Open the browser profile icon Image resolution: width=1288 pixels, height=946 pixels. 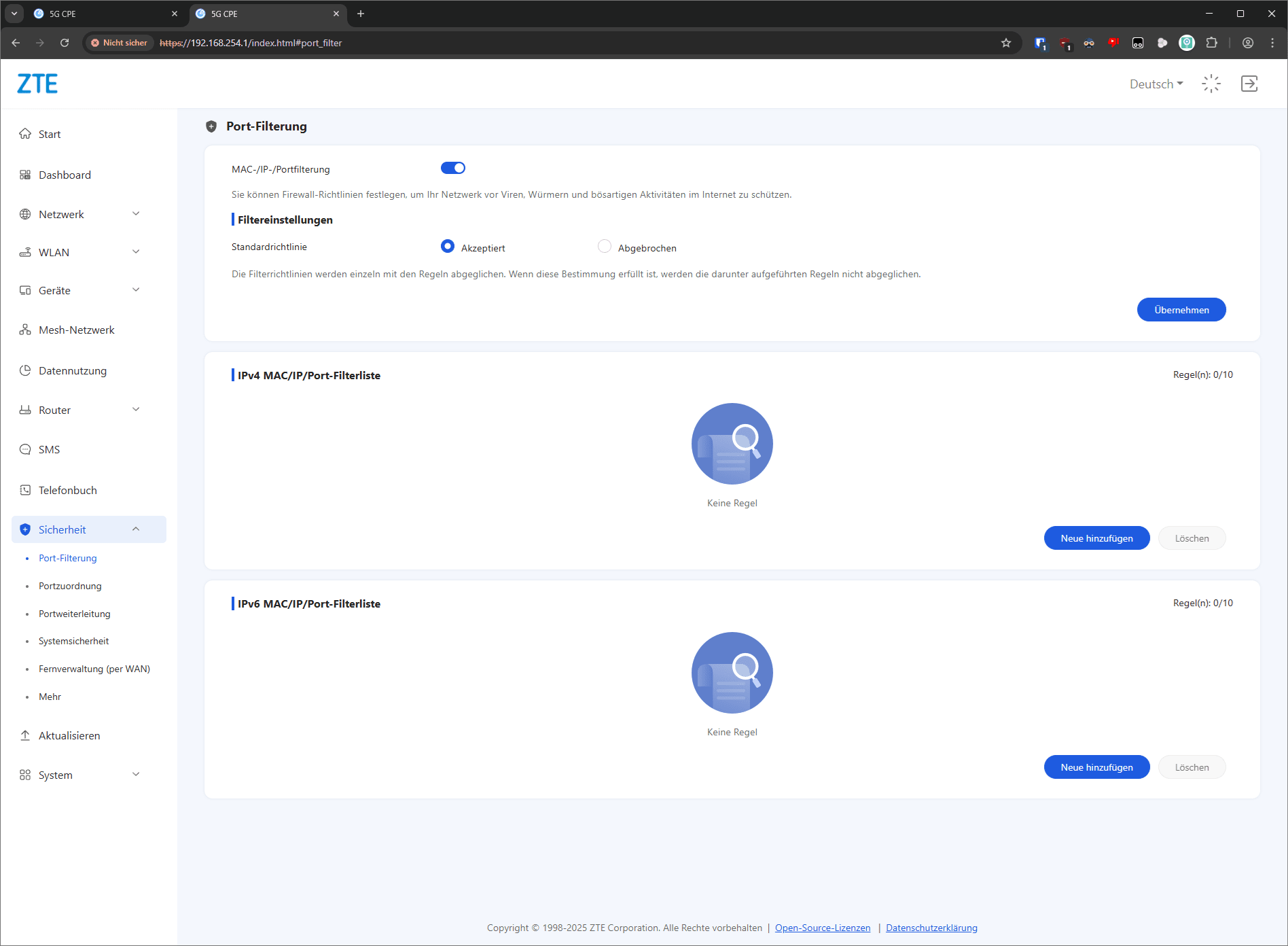tap(1248, 43)
